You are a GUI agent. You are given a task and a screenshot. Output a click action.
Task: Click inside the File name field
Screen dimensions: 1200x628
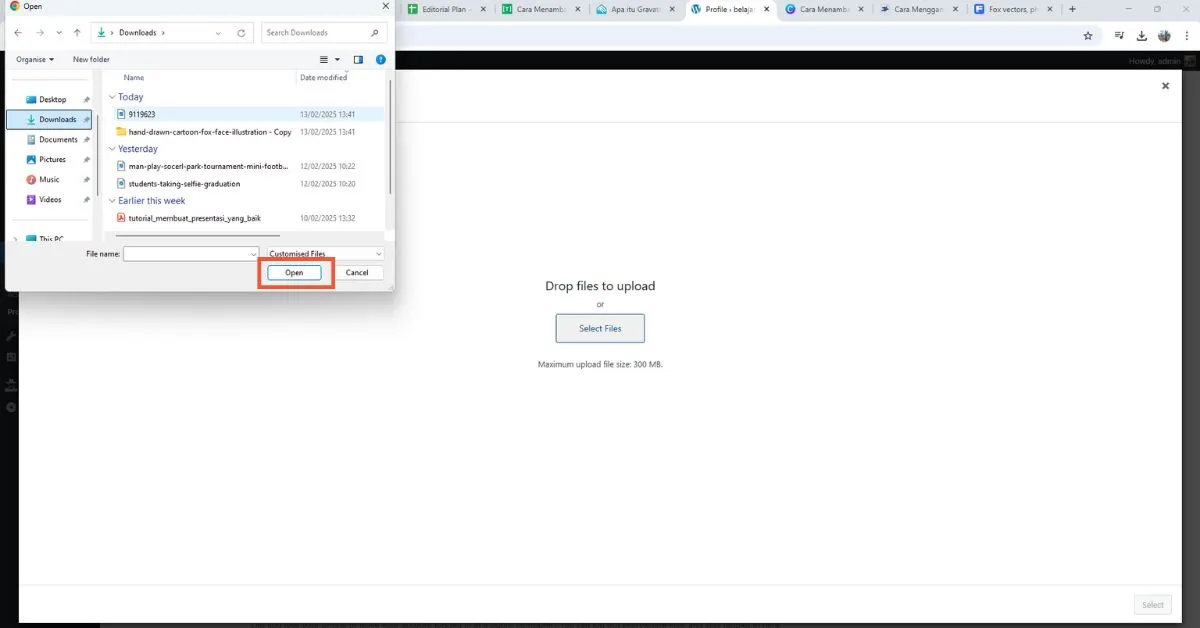pos(185,252)
